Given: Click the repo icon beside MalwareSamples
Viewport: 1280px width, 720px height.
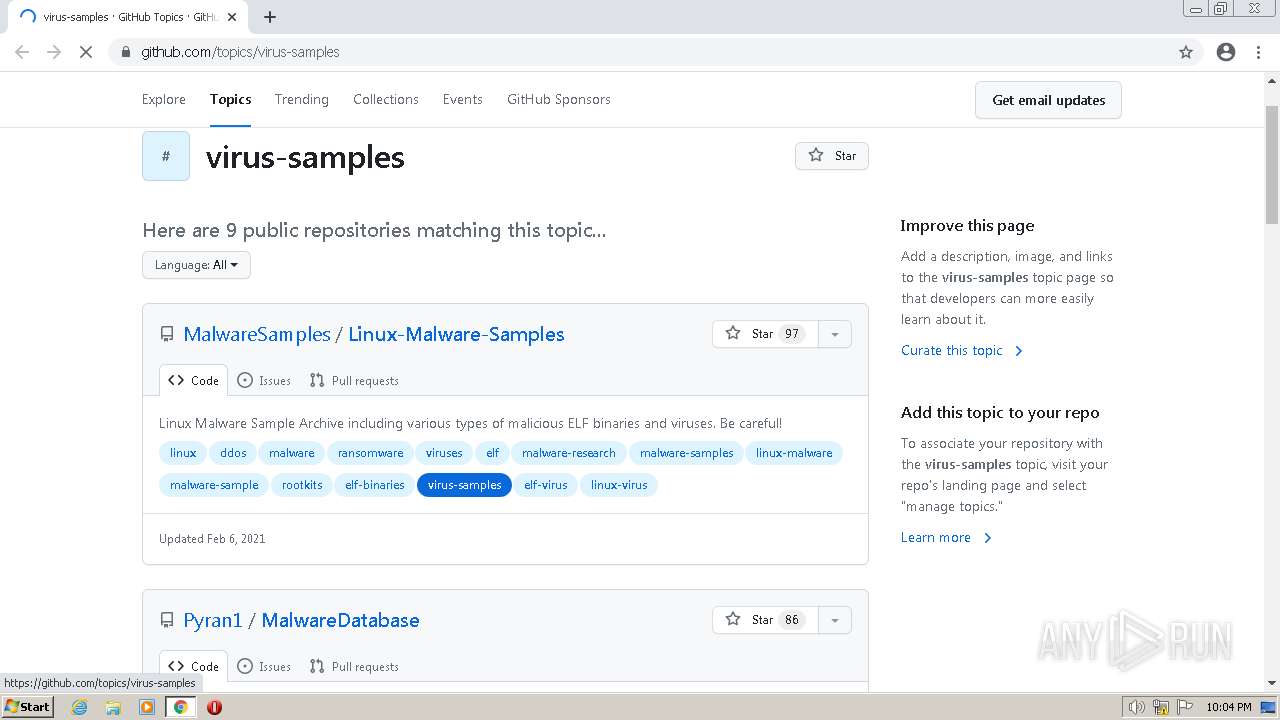Looking at the screenshot, I should click(x=167, y=334).
